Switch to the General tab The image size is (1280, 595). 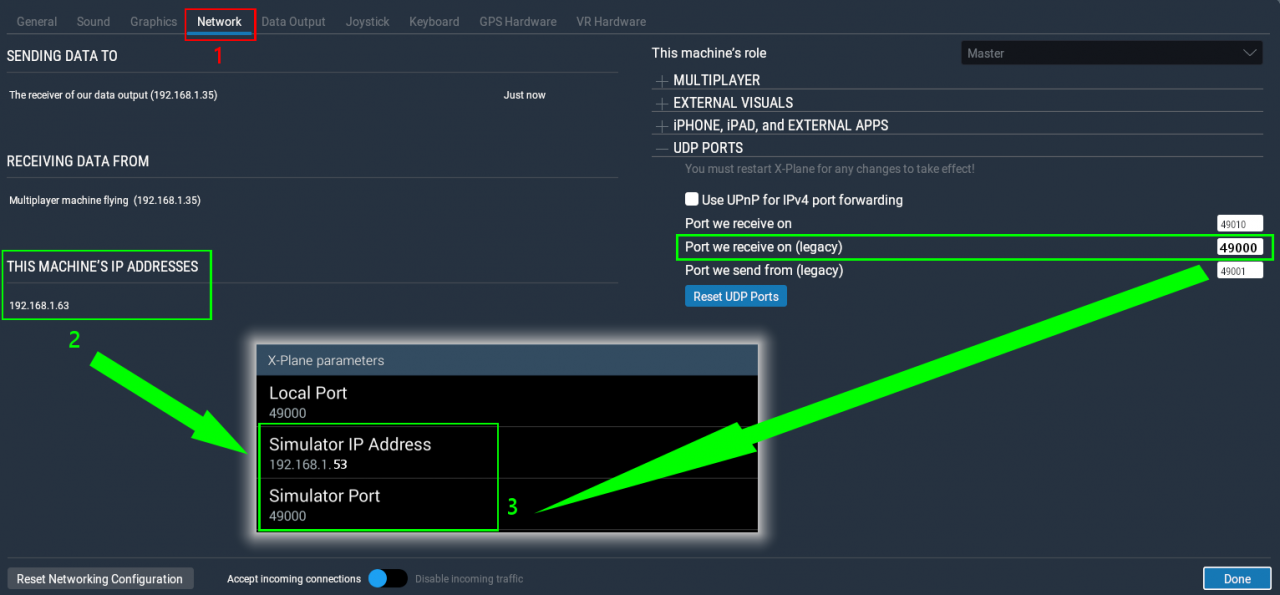[37, 21]
